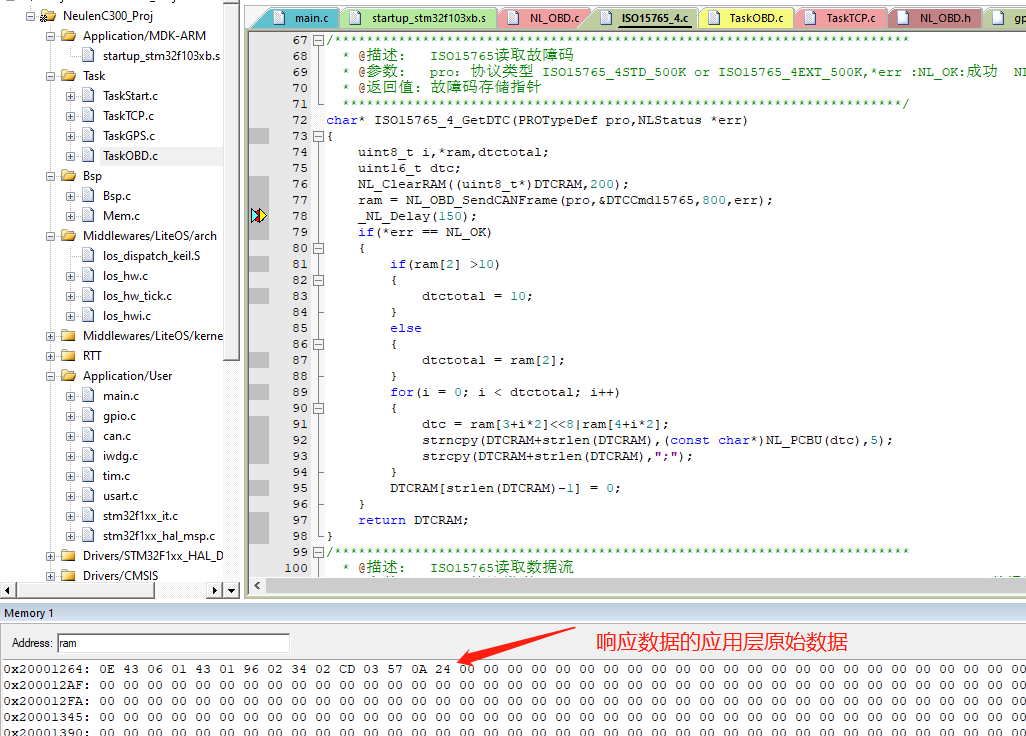Click the Mem.c file icon
This screenshot has width=1026, height=736.
pos(88,215)
